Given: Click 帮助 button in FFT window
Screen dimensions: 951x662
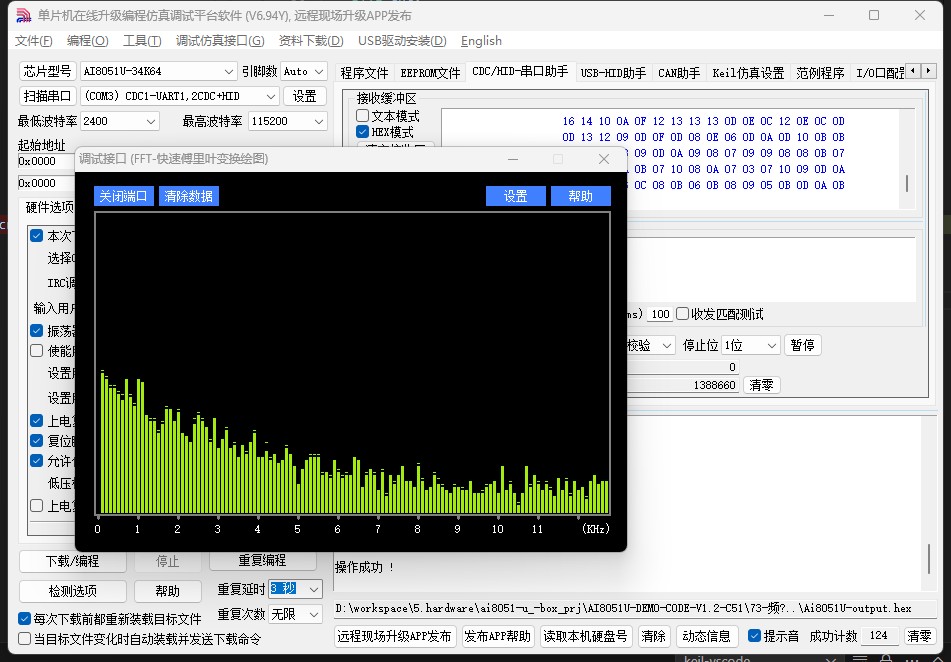Looking at the screenshot, I should click(x=580, y=196).
